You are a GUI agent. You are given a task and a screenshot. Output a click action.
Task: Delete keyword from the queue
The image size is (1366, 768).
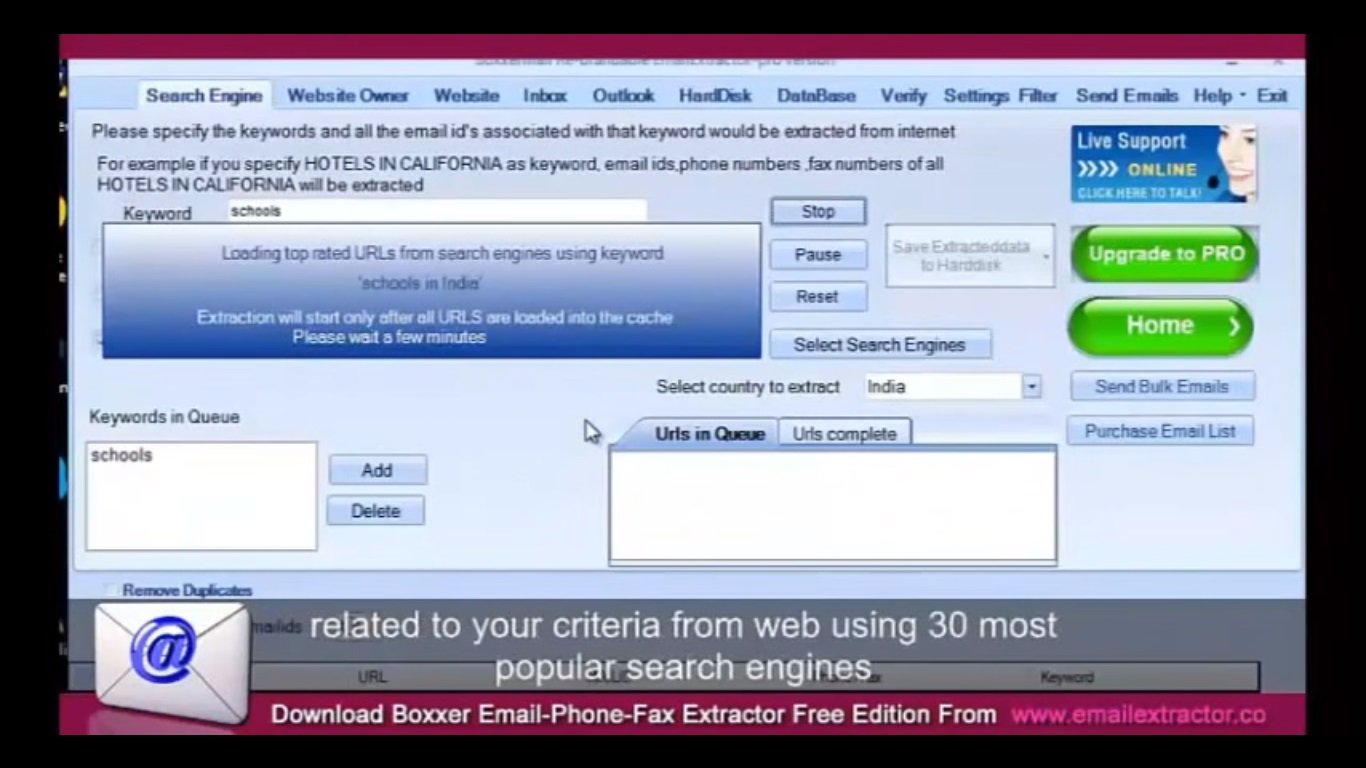(x=376, y=511)
